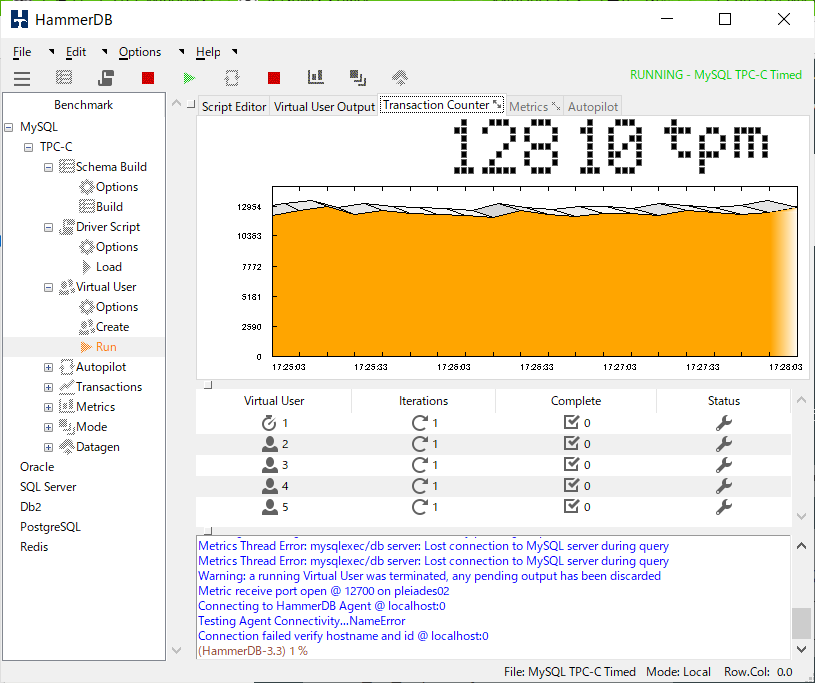This screenshot has width=815, height=683.
Task: Collapse the Virtual User node
Action: tap(48, 287)
